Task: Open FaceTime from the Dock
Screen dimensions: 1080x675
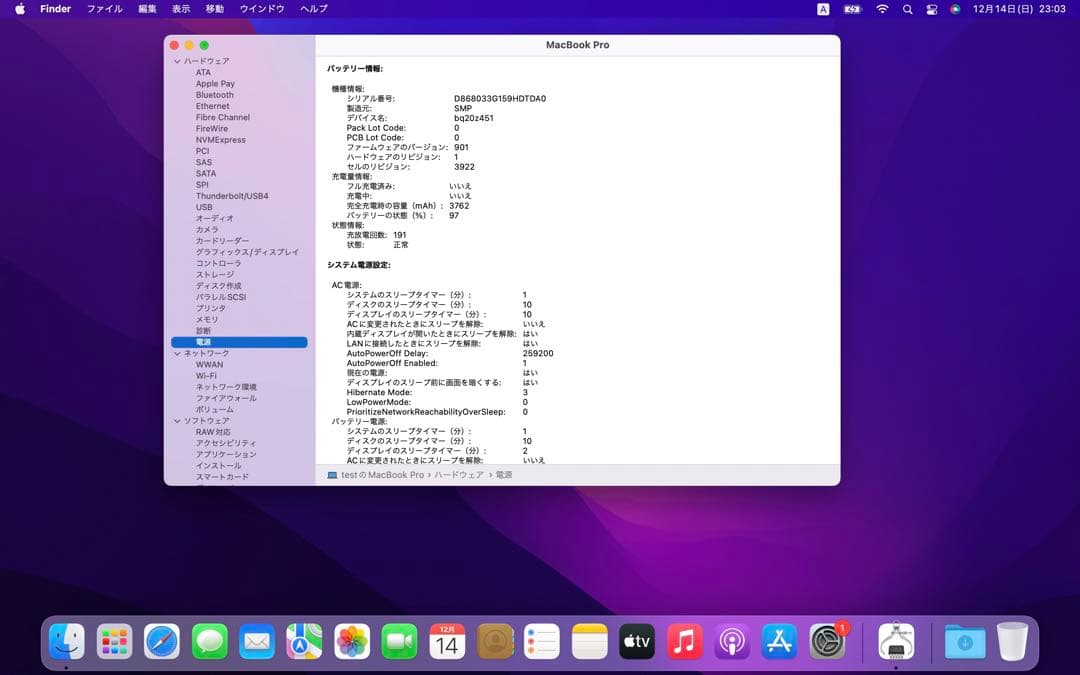Action: [x=399, y=641]
